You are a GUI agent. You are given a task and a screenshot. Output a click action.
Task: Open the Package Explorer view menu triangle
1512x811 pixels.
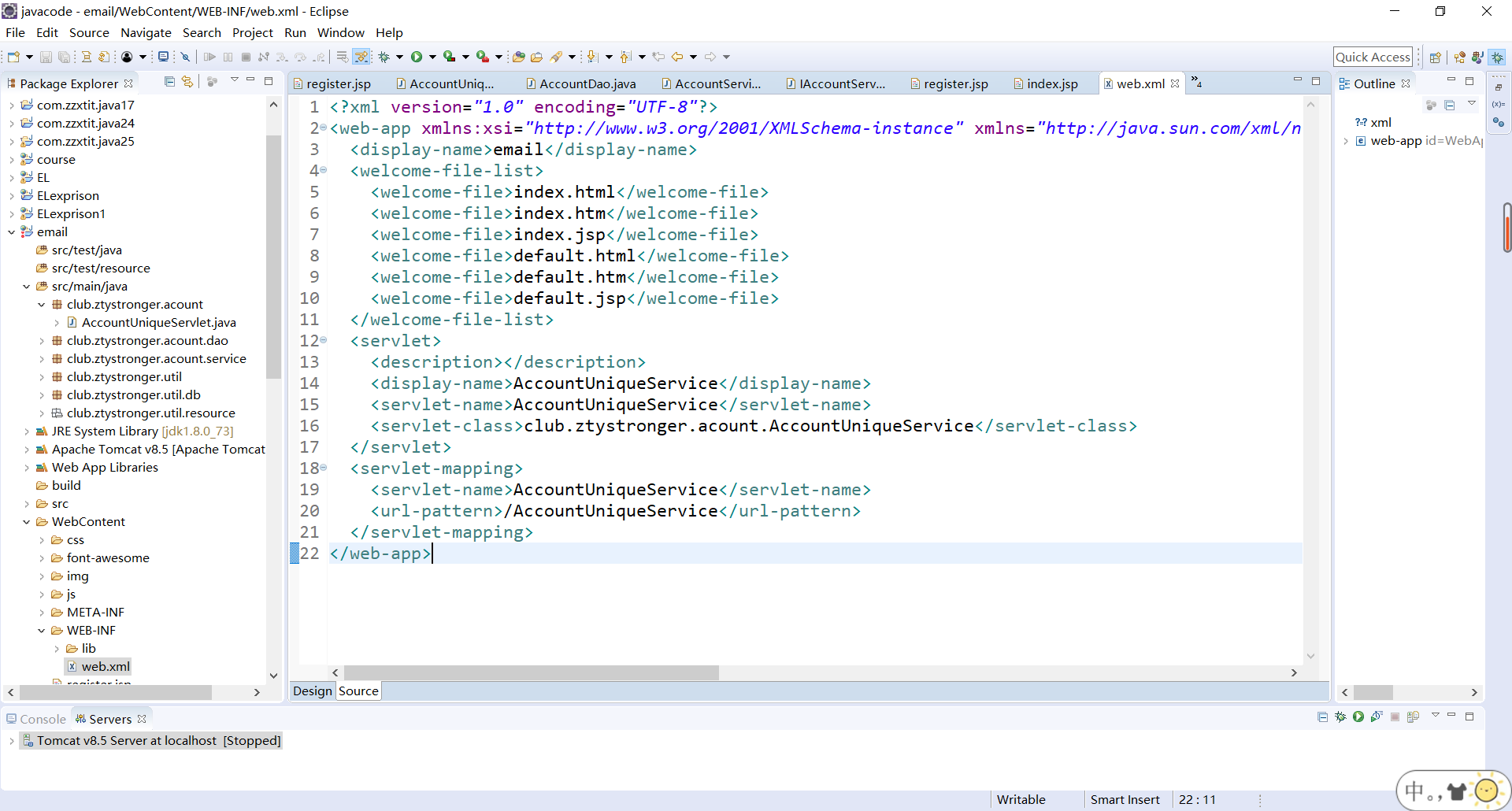[x=234, y=80]
